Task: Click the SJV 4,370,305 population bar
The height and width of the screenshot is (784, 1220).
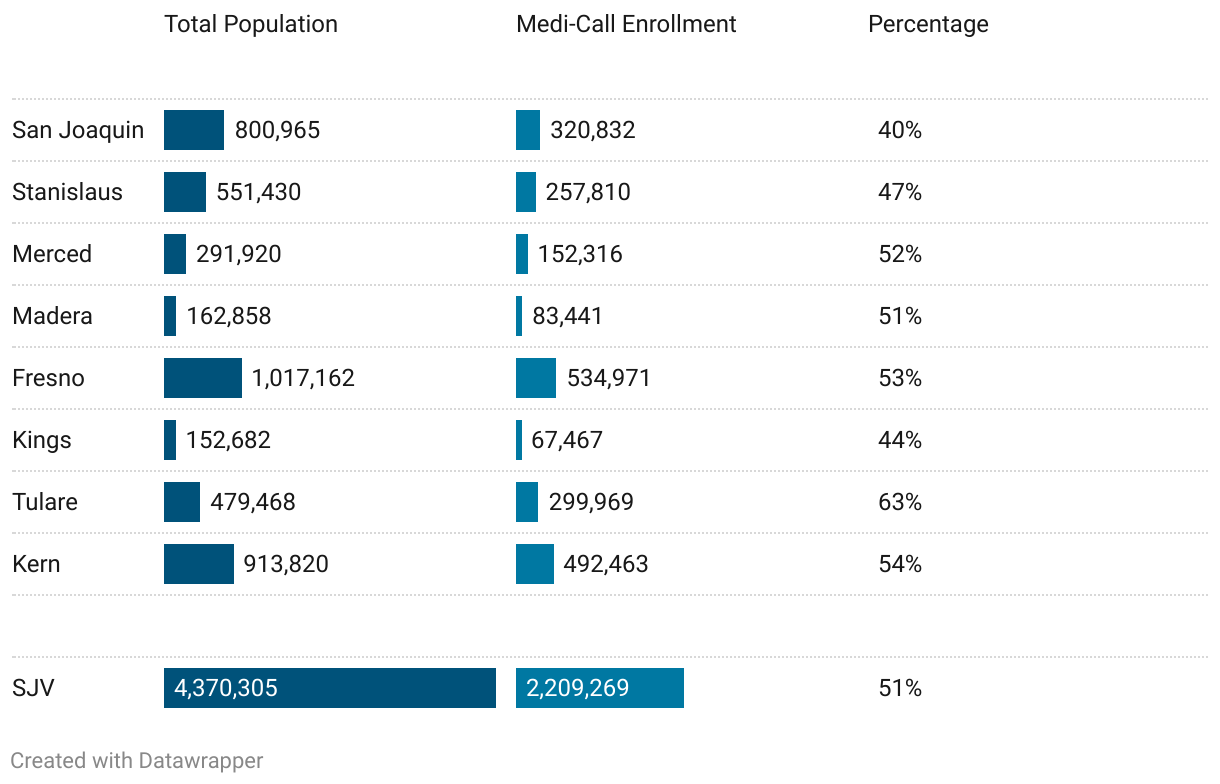Action: pos(330,688)
